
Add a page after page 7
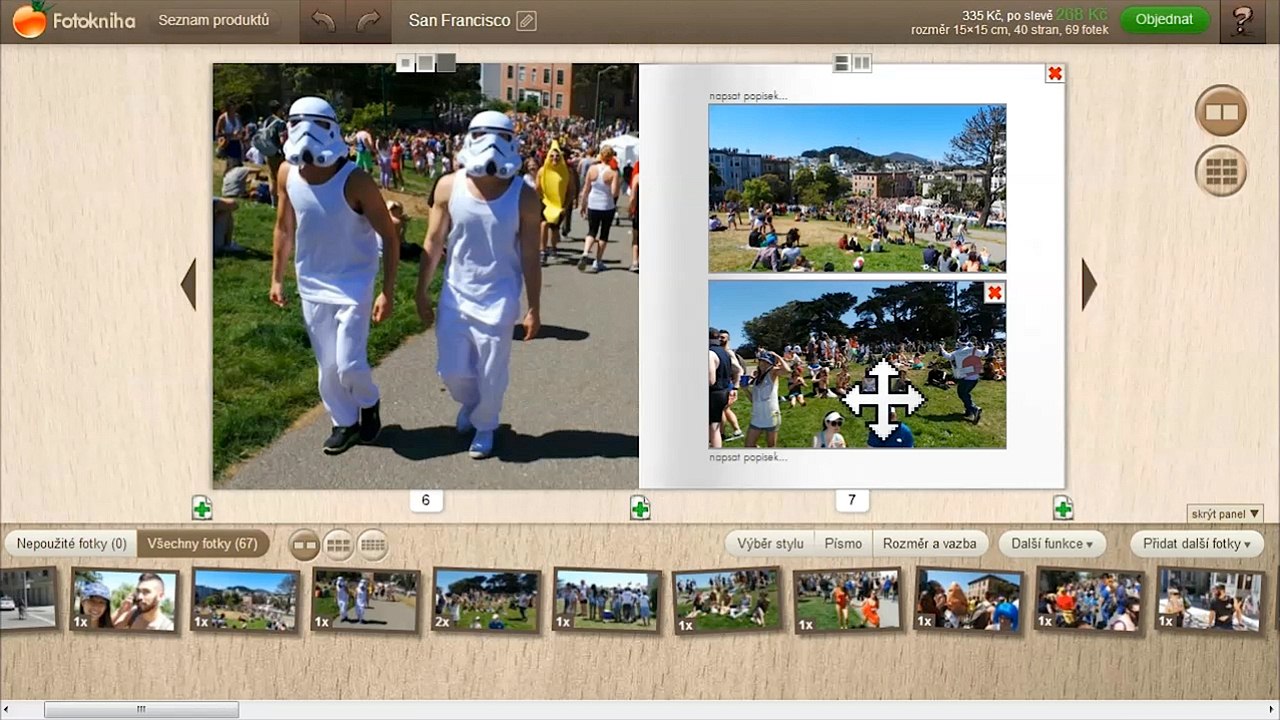click(1062, 508)
